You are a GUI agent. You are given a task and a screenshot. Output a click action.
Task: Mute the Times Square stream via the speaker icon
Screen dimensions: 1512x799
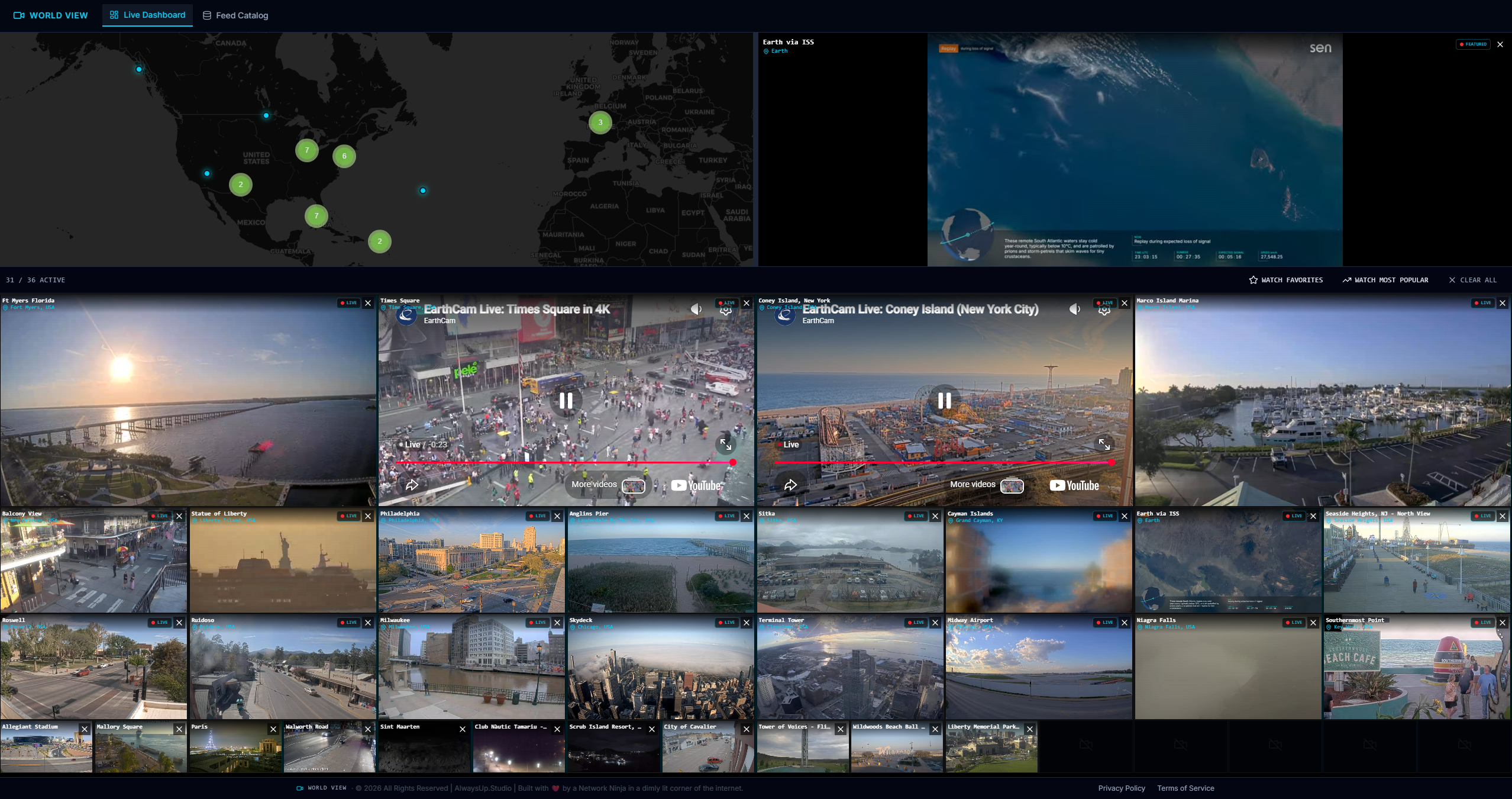(x=695, y=308)
